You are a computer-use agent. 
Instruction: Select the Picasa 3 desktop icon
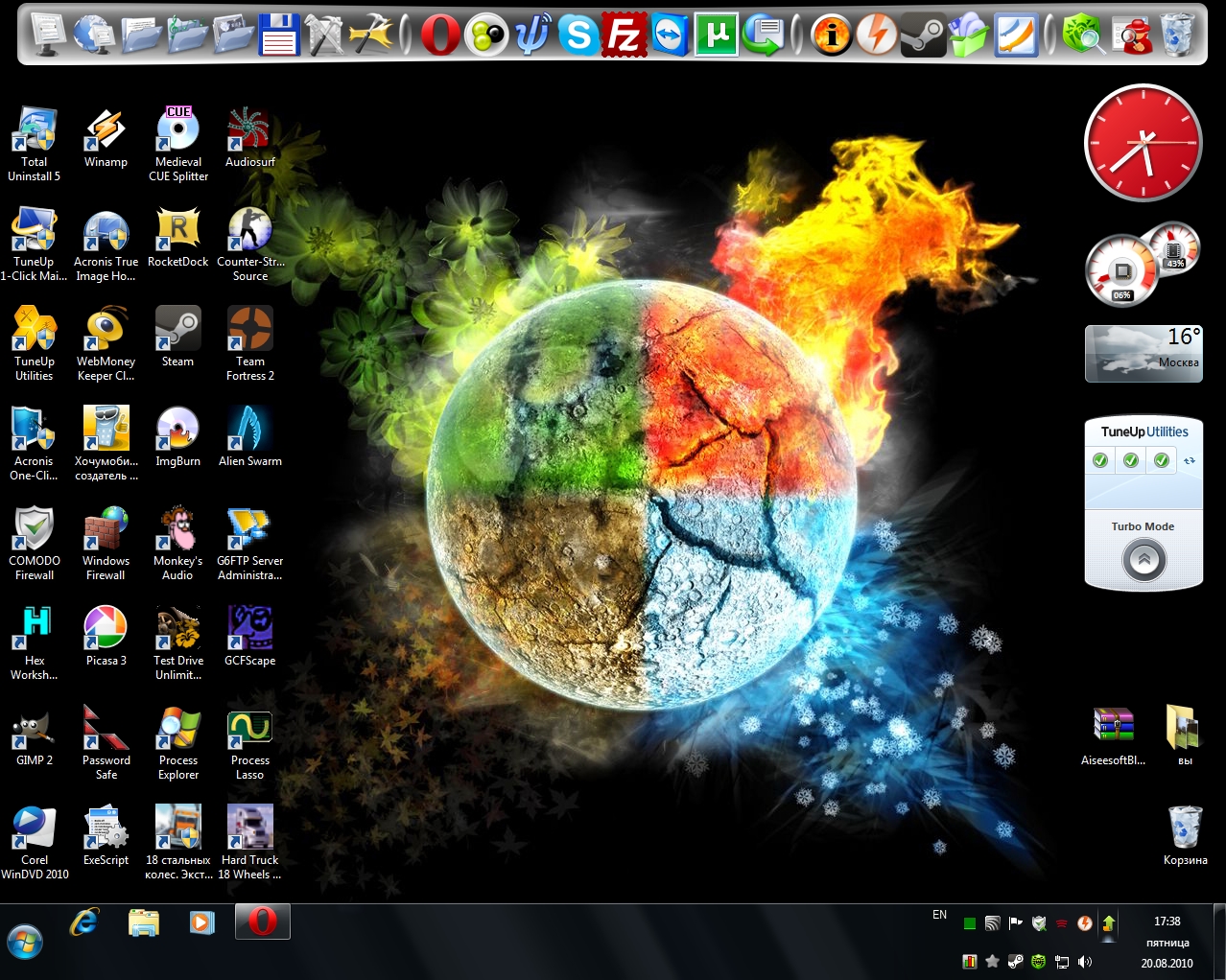[x=106, y=636]
